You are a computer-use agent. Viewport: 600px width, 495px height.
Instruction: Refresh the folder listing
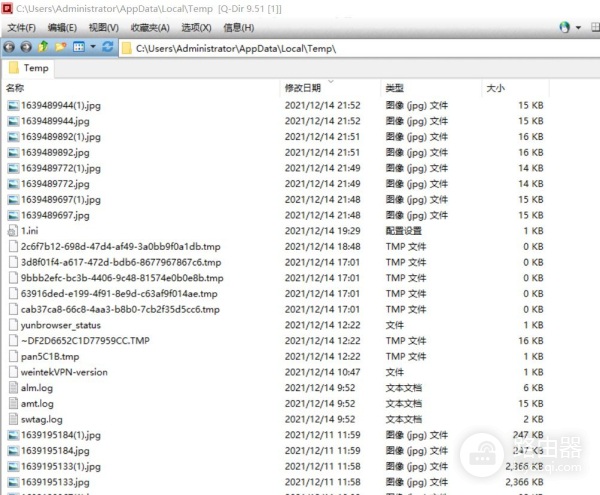[108, 47]
